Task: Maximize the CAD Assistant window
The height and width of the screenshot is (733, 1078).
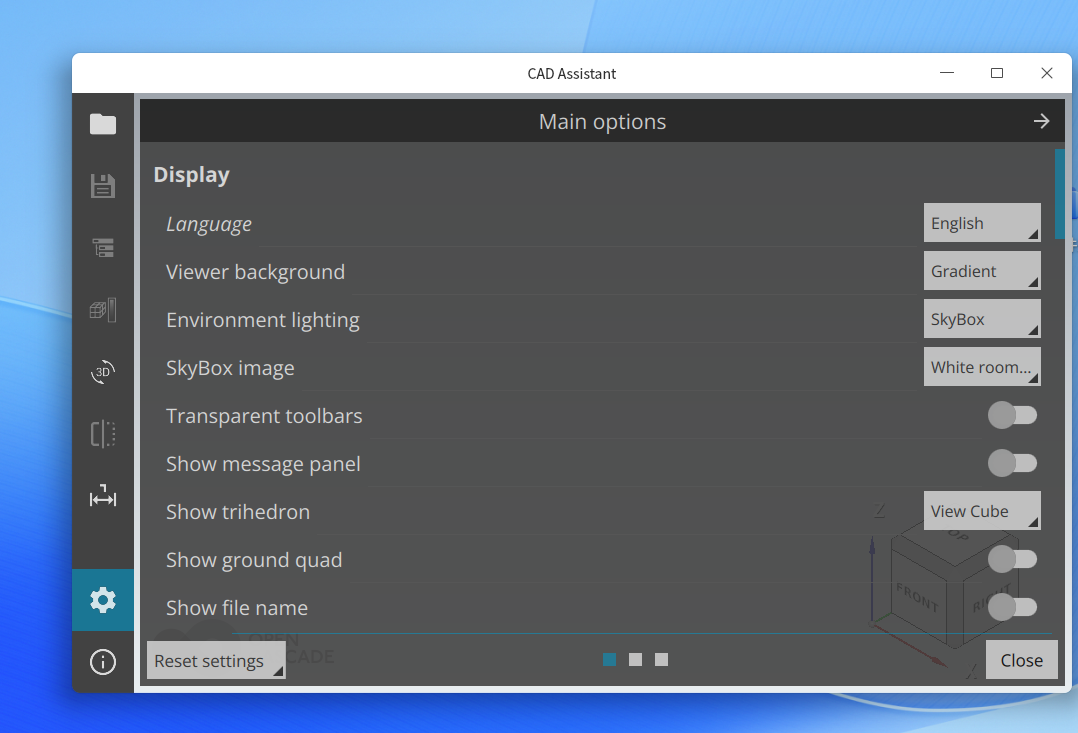Action: 997,73
